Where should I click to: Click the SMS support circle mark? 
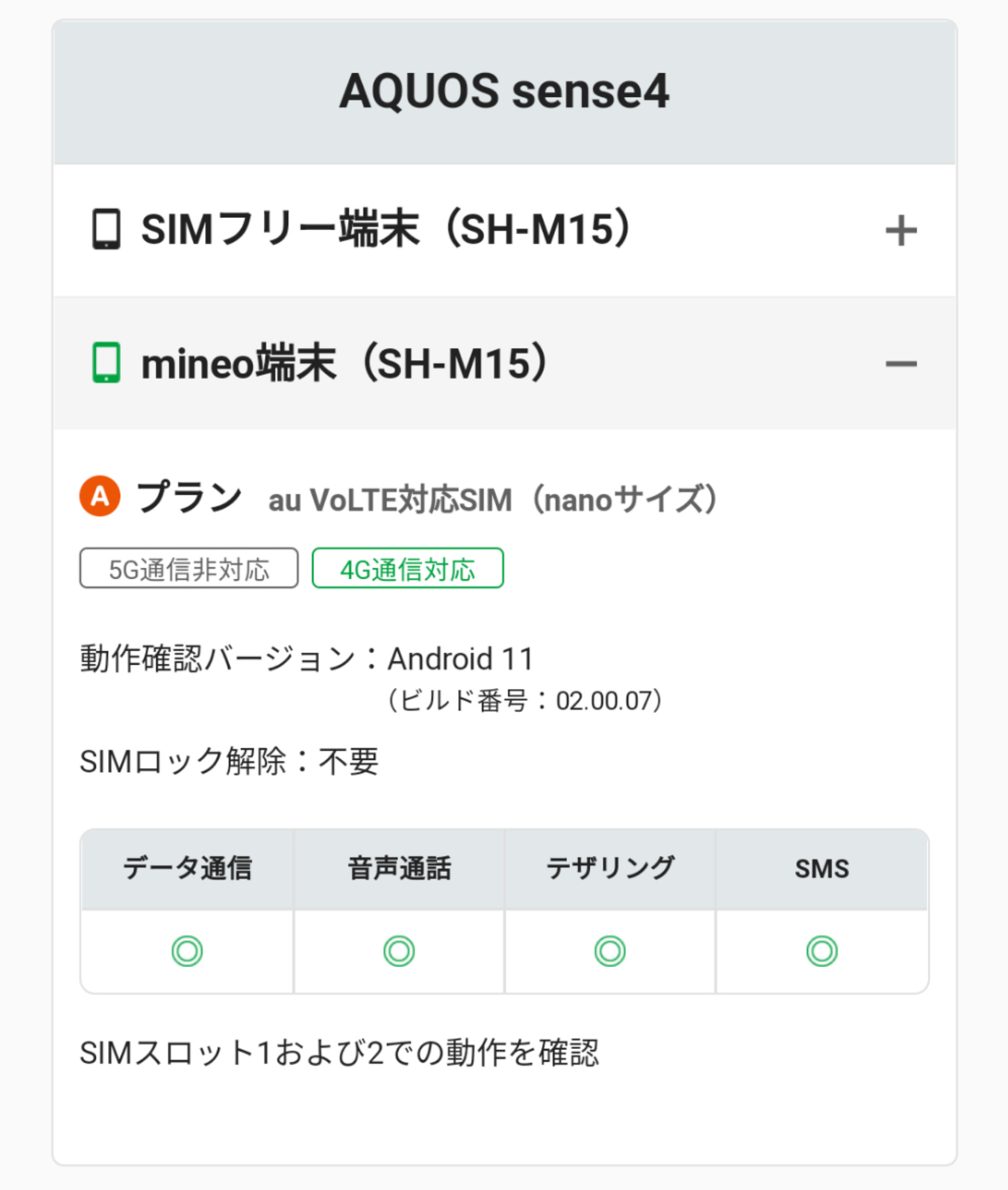pos(822,951)
